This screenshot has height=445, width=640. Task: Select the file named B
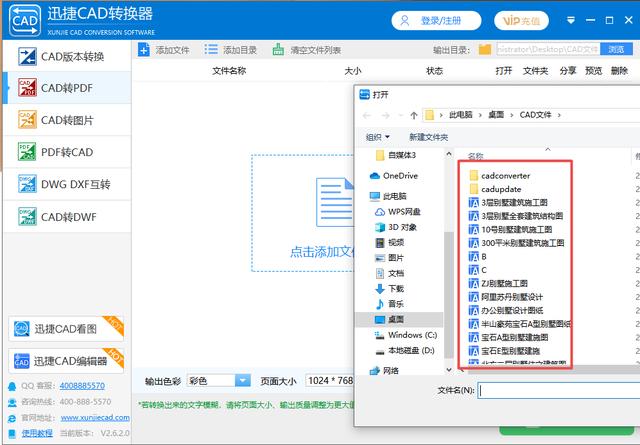tap(478, 257)
